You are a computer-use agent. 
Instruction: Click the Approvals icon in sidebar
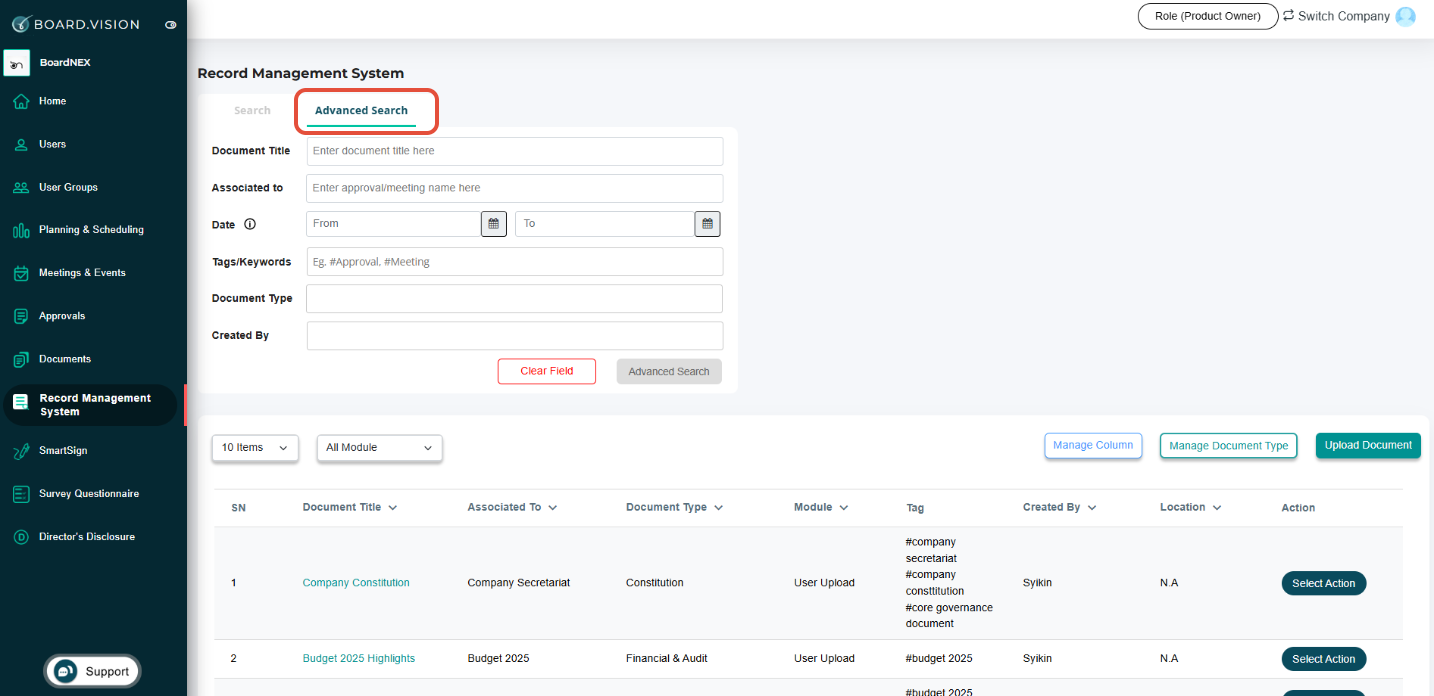(x=20, y=316)
